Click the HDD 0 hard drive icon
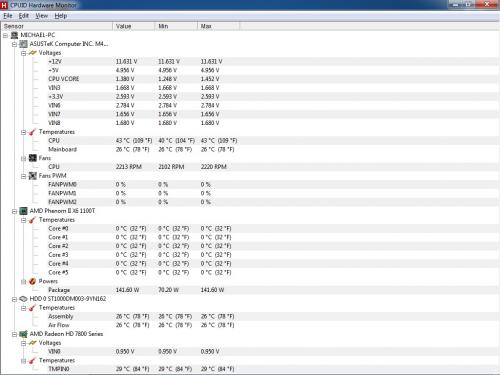Screen dimensions: 500x375 pos(23,299)
